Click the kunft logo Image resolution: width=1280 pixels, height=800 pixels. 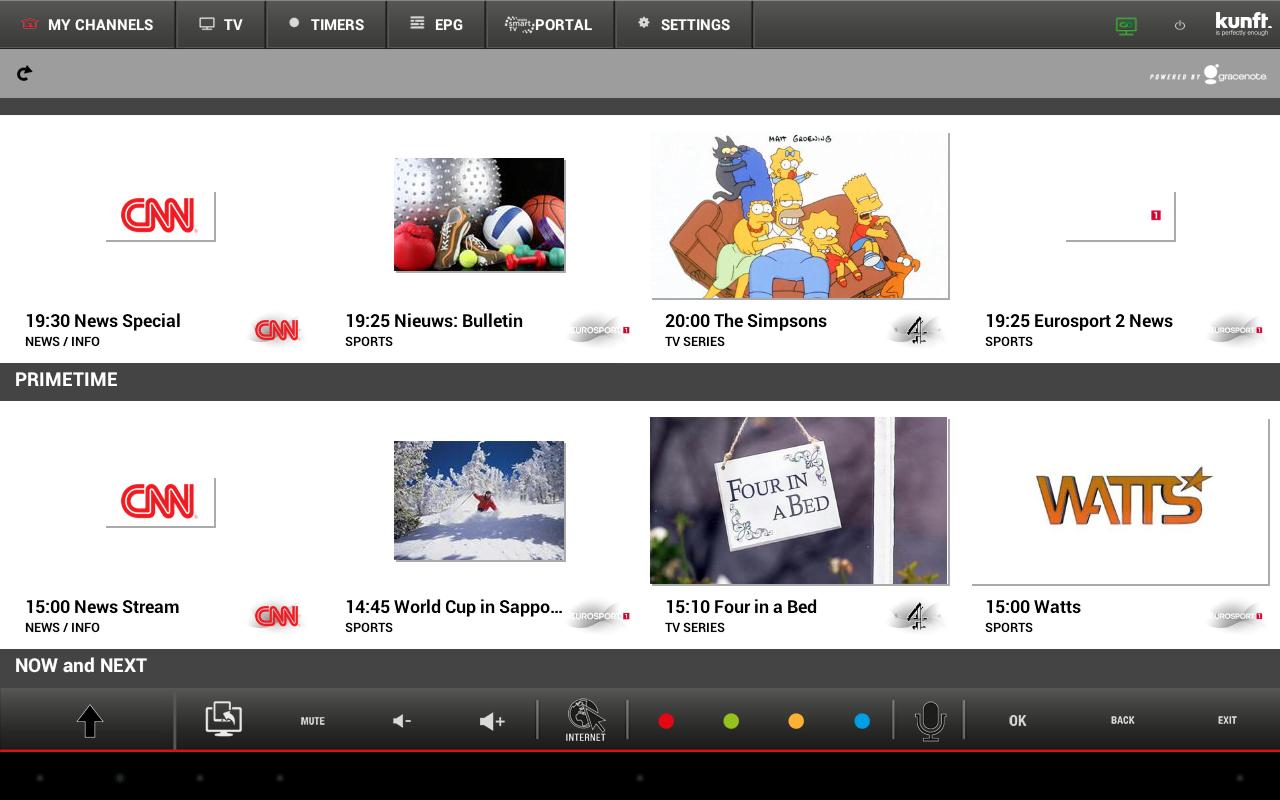pos(1242,23)
